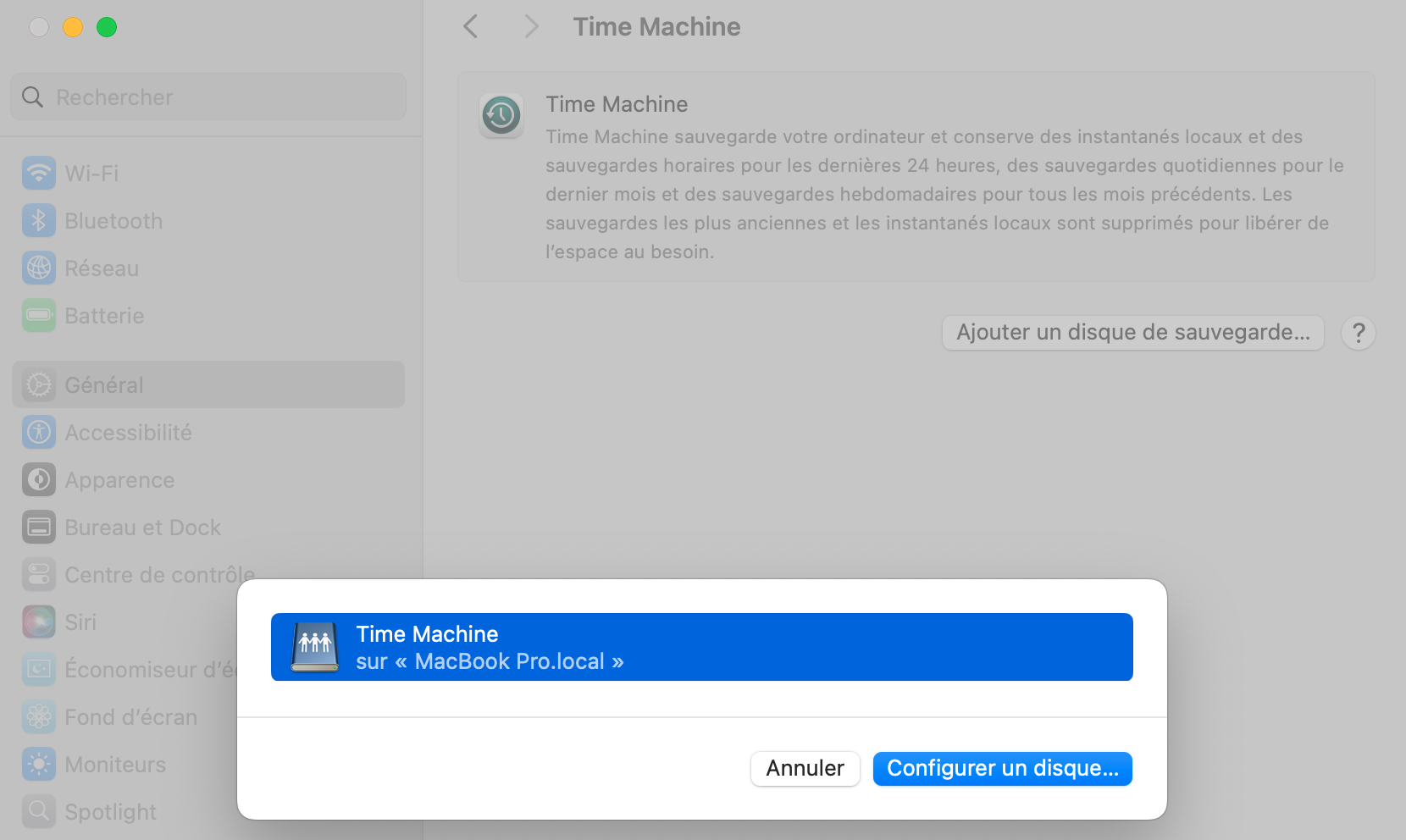Open the Wi-Fi settings icon
This screenshot has height=840, width=1406.
click(39, 174)
